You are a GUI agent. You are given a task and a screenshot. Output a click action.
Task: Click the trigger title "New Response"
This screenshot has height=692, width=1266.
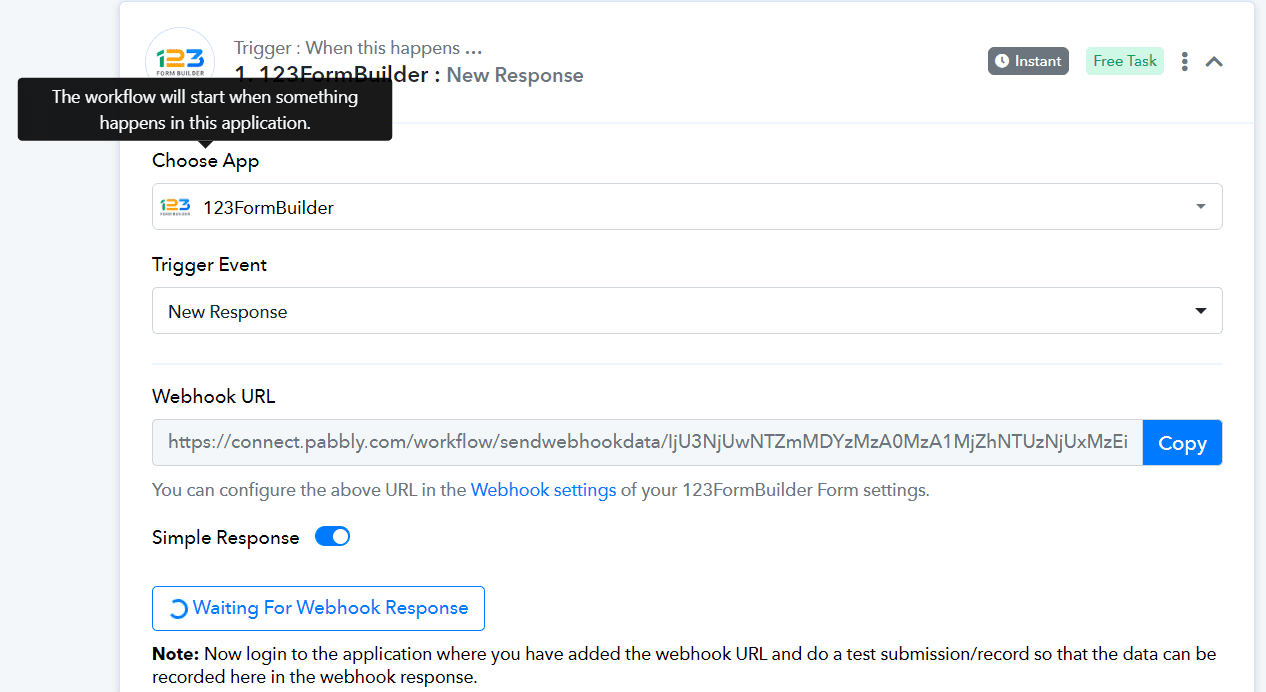point(515,75)
